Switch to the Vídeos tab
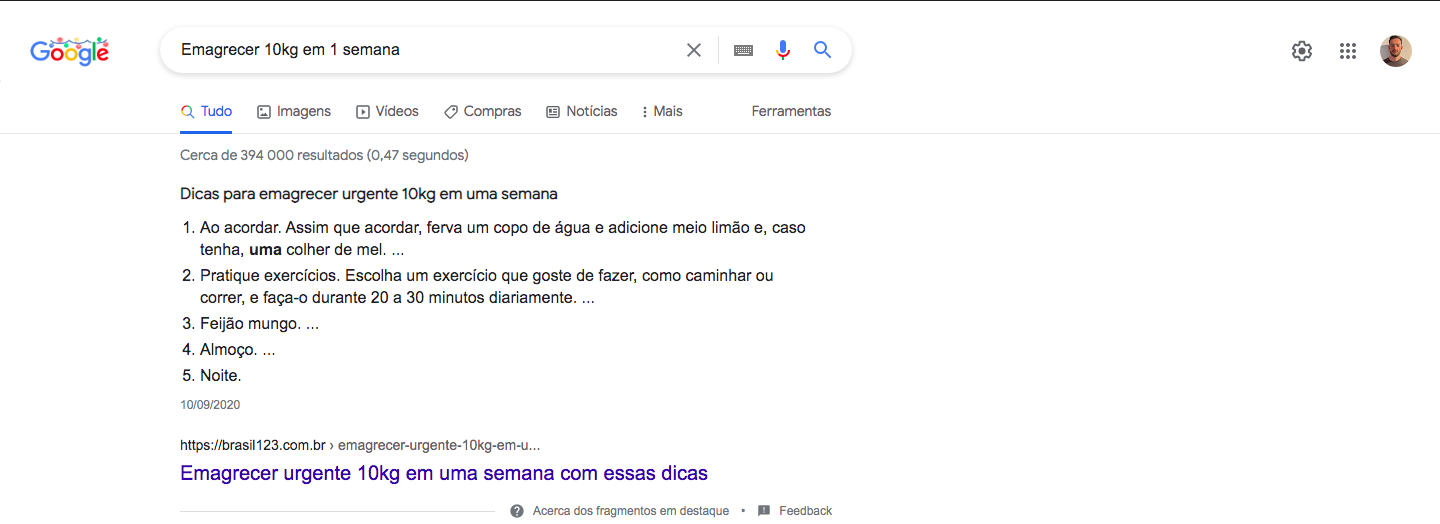This screenshot has width=1440, height=524. click(387, 111)
